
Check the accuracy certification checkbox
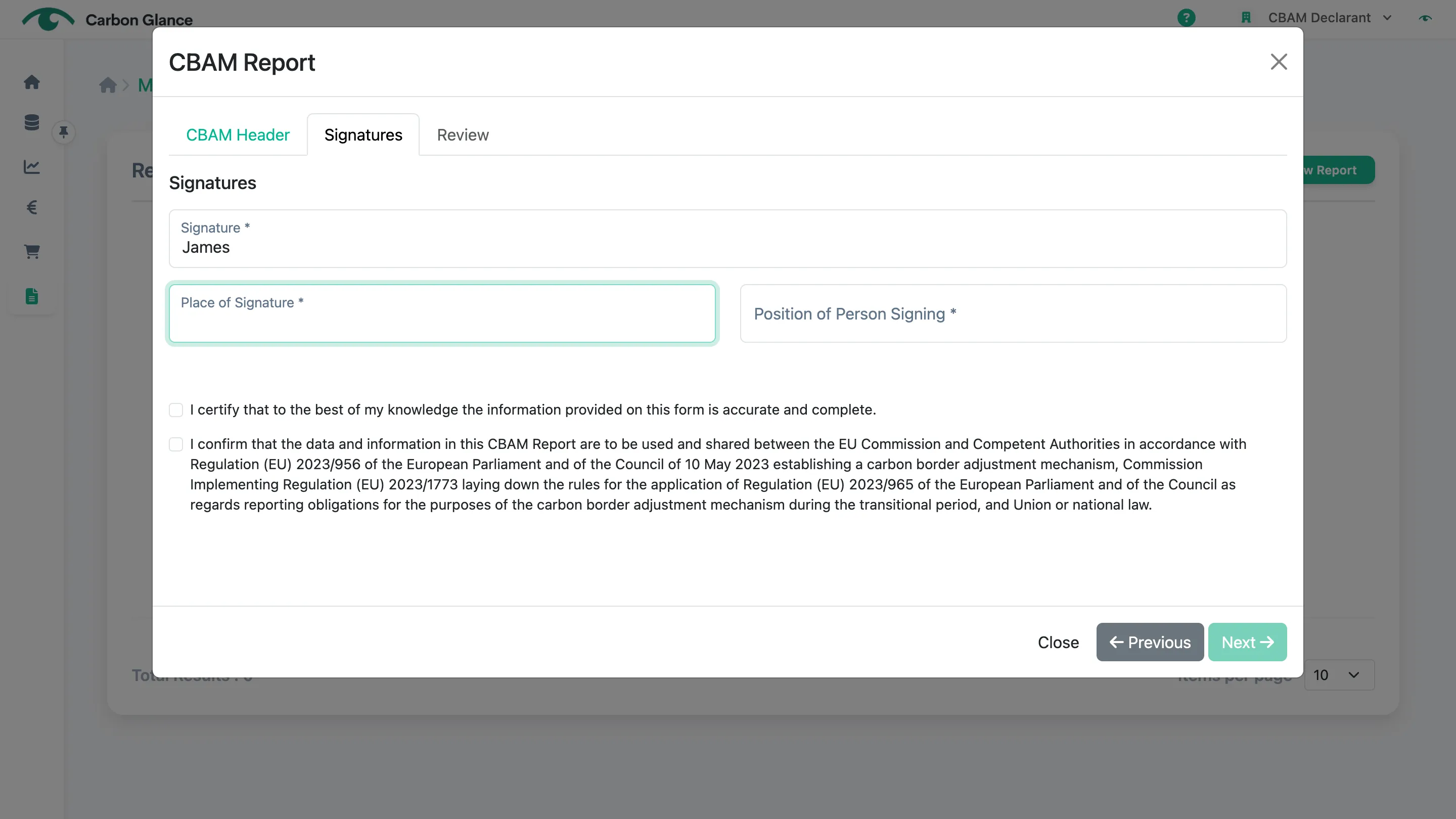pos(176,410)
